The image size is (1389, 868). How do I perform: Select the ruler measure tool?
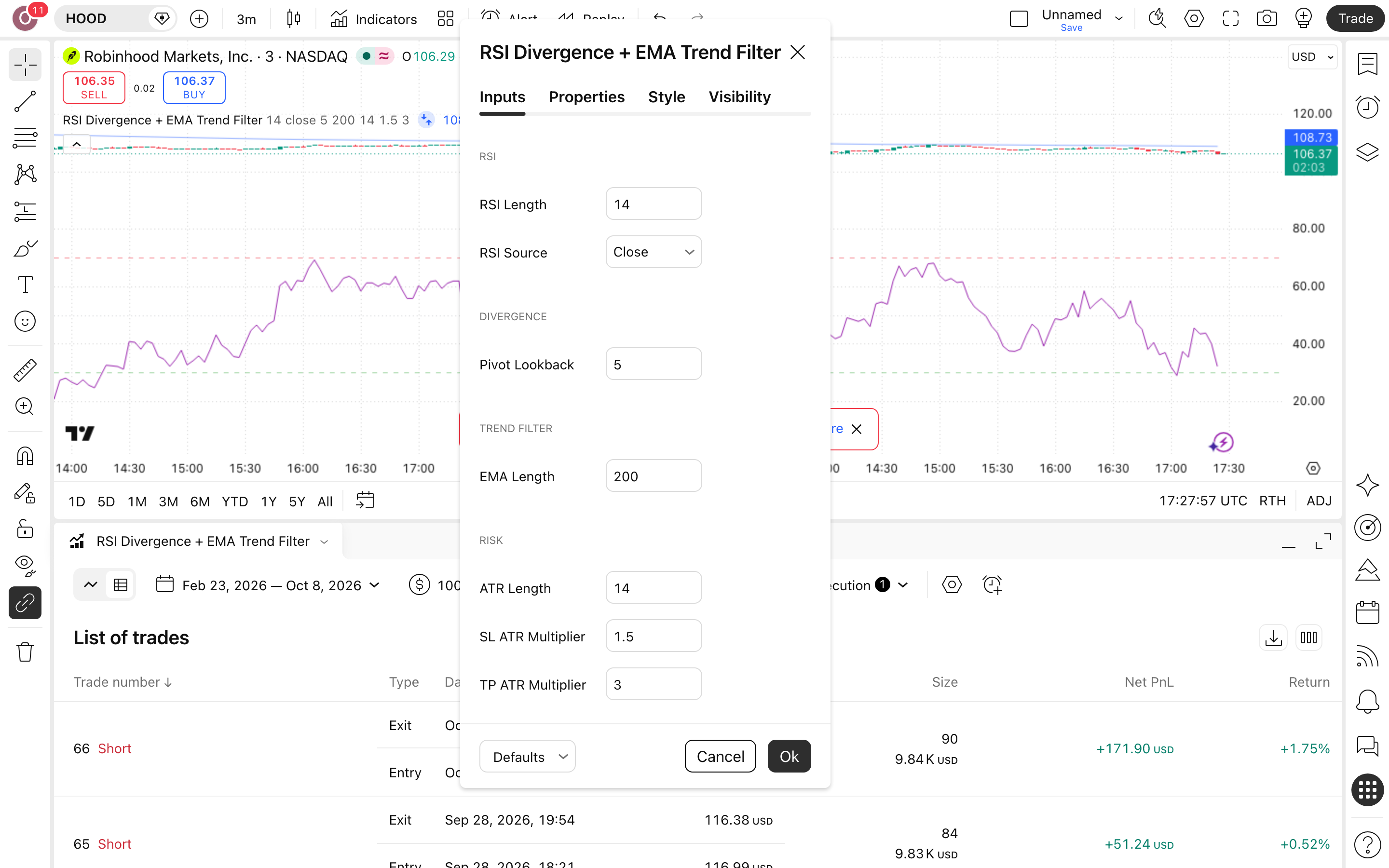click(x=25, y=370)
